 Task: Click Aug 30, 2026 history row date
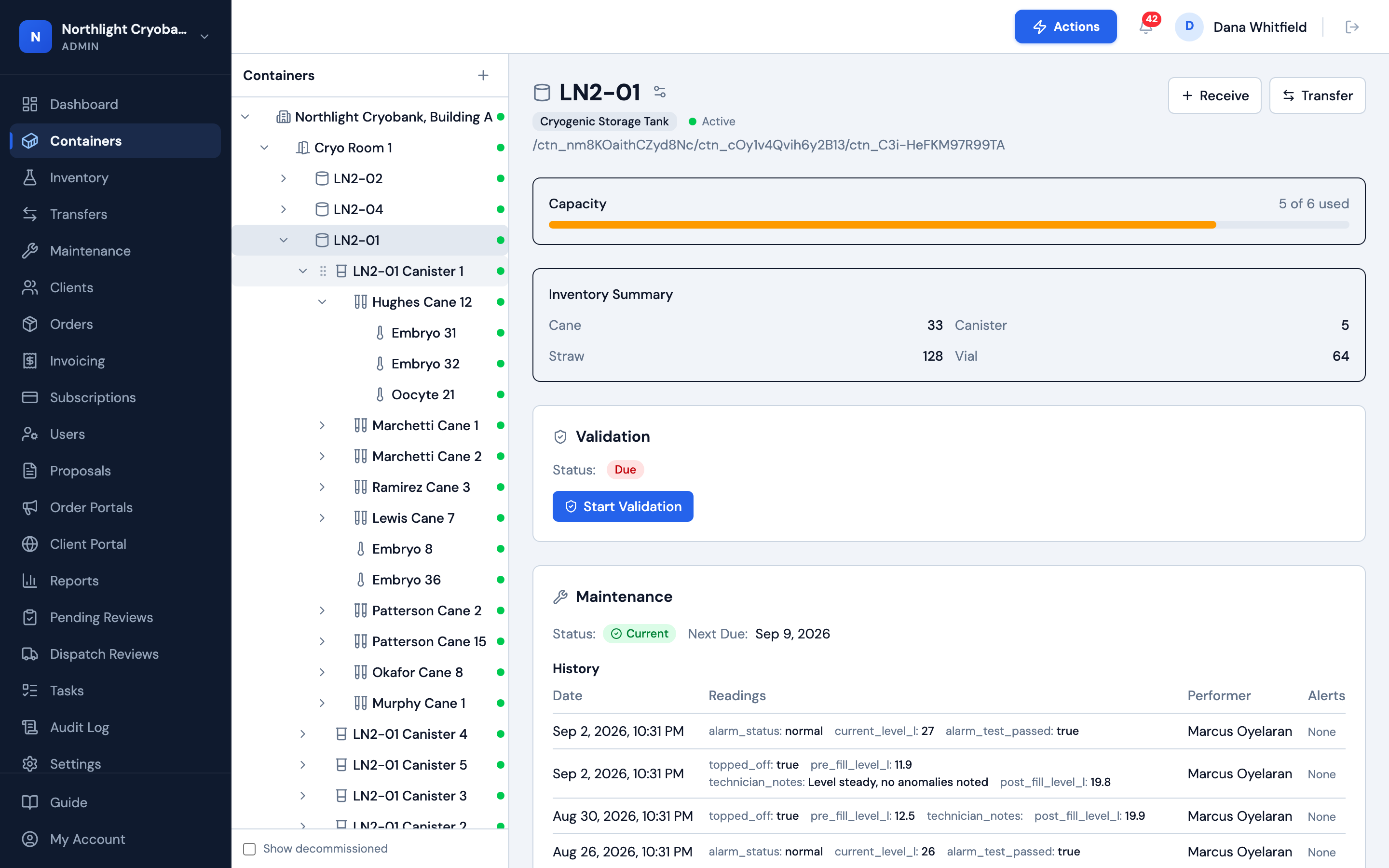[623, 816]
